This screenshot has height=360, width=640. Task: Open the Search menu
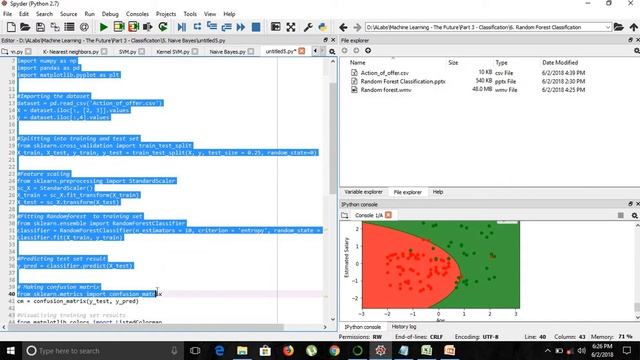(x=44, y=14)
